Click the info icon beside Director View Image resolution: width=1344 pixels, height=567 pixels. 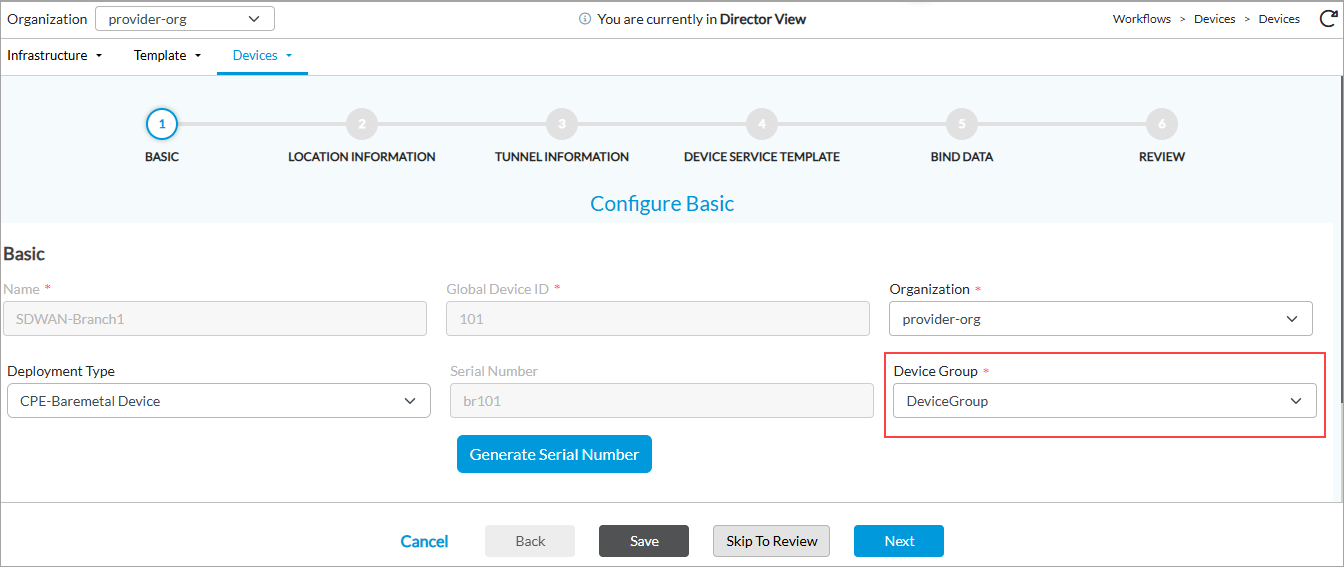pyautogui.click(x=585, y=19)
